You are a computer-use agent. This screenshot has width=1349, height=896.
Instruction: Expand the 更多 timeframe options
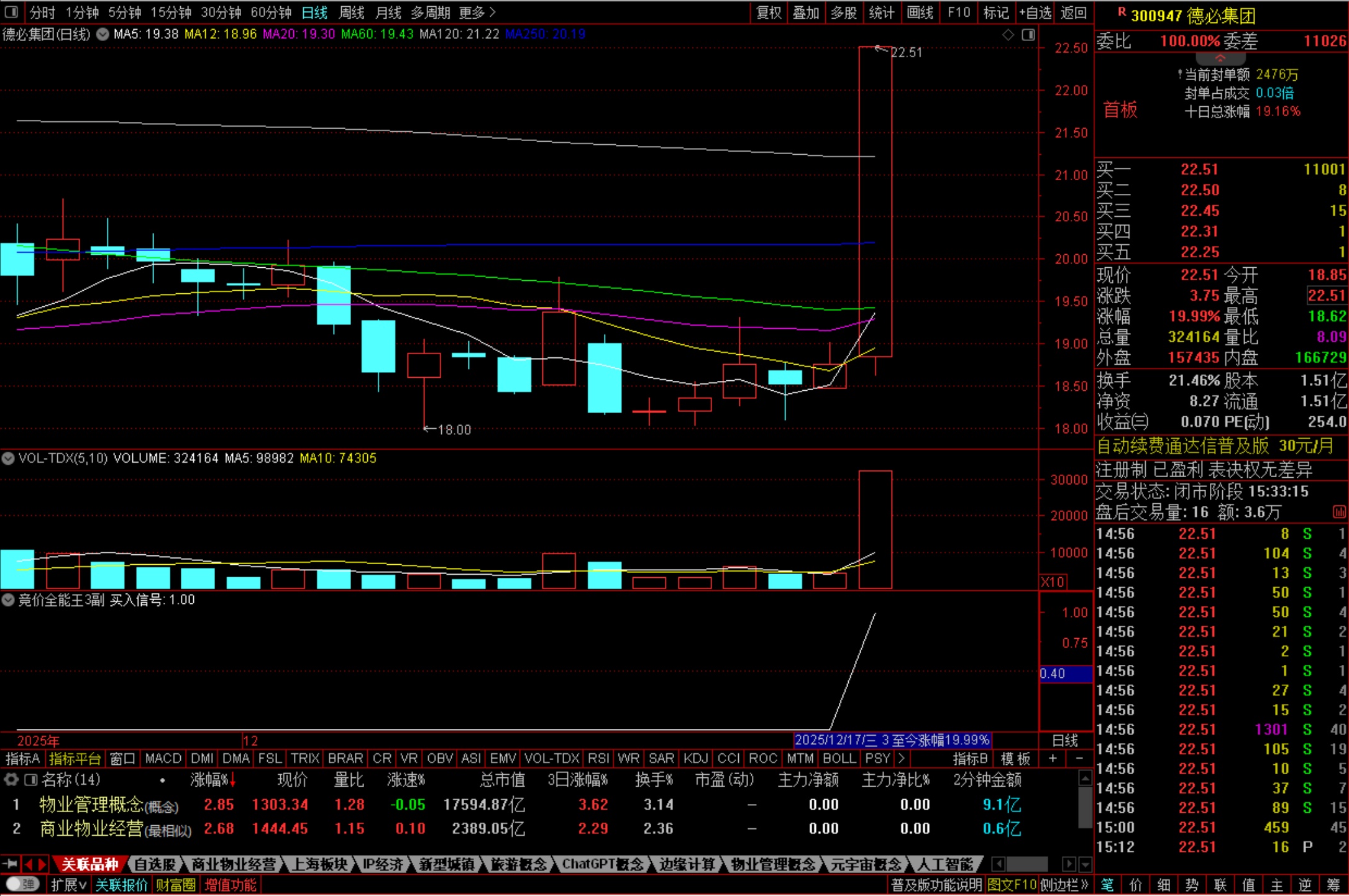(x=477, y=12)
